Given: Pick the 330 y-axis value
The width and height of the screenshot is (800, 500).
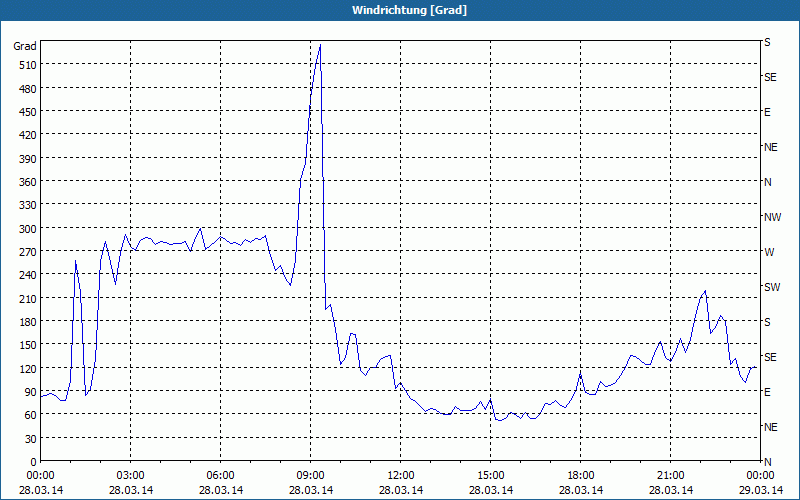Looking at the screenshot, I should pos(28,205).
